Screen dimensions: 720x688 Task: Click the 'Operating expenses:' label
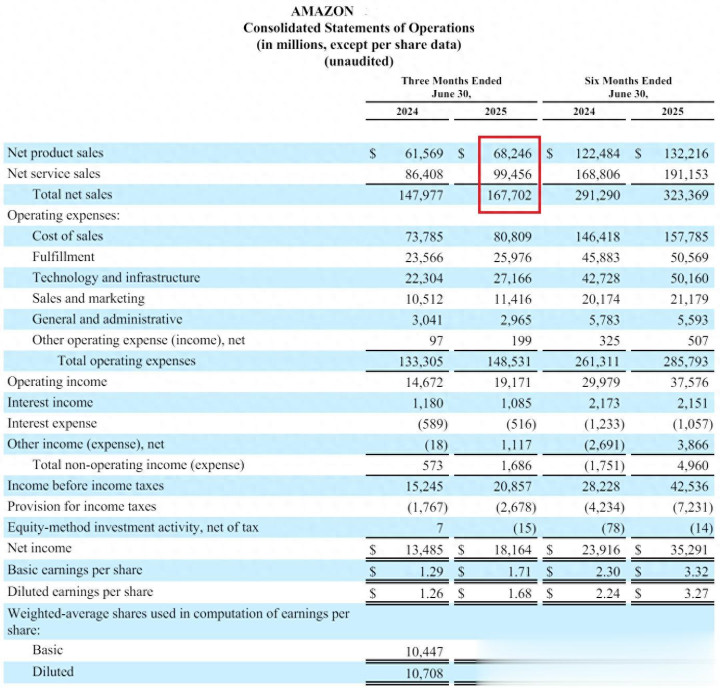pyautogui.click(x=63, y=215)
